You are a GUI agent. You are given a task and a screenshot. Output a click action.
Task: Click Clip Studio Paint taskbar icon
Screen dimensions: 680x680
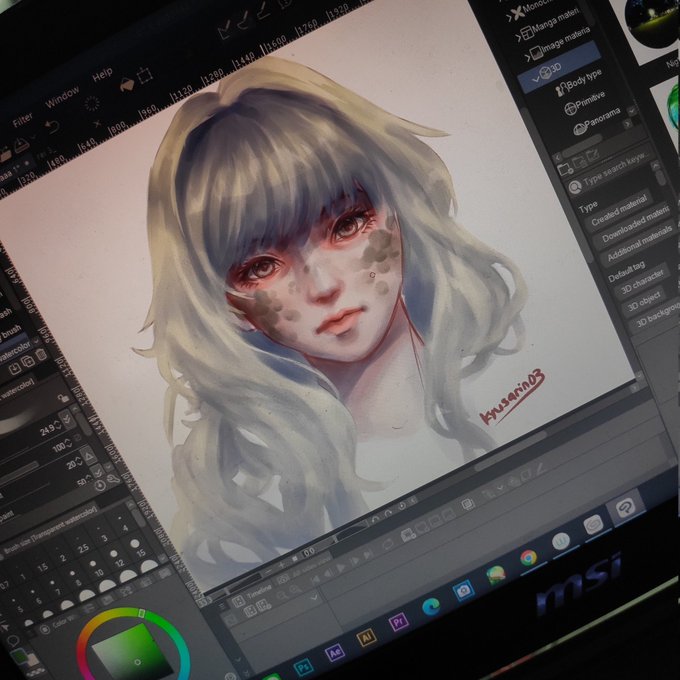click(625, 508)
